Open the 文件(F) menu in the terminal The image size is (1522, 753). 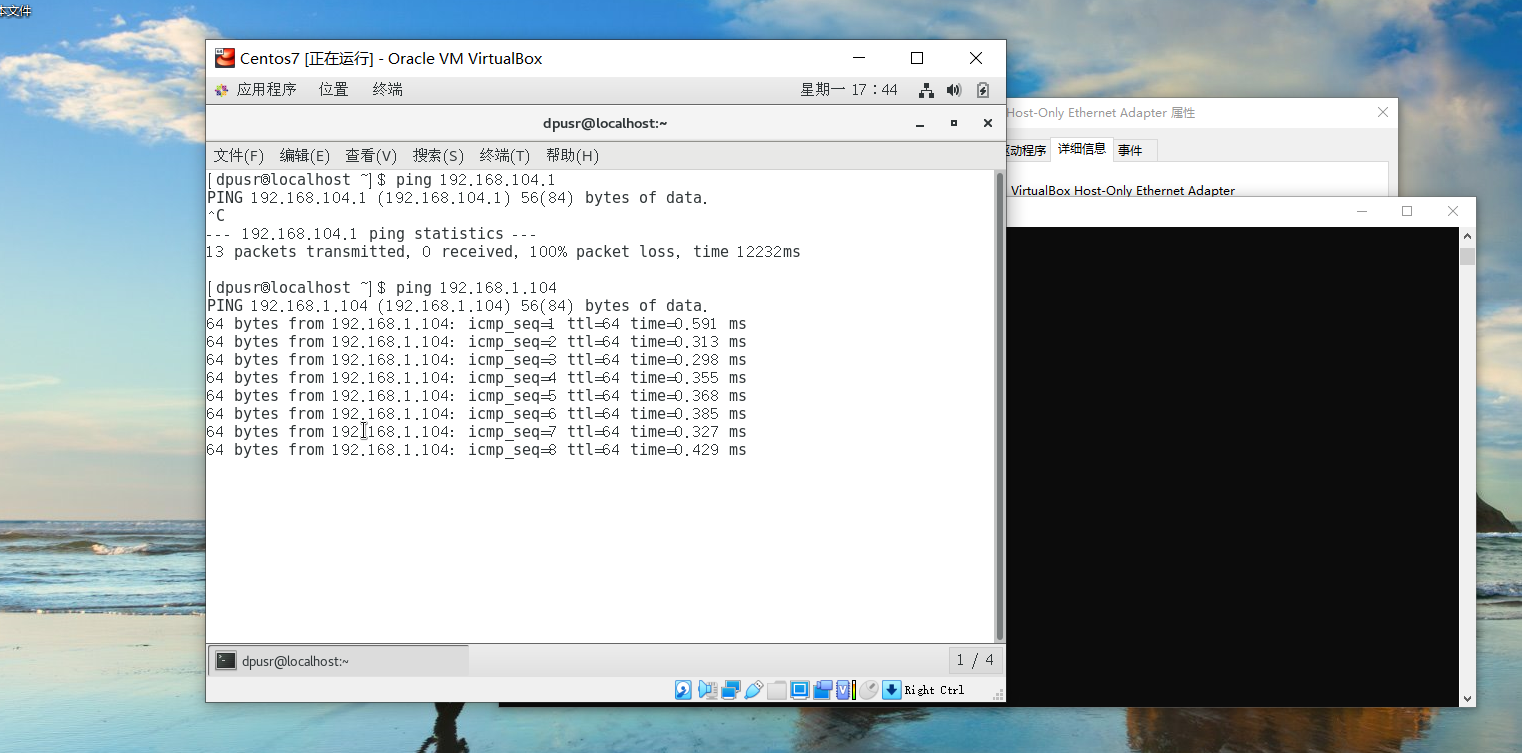[x=239, y=156]
